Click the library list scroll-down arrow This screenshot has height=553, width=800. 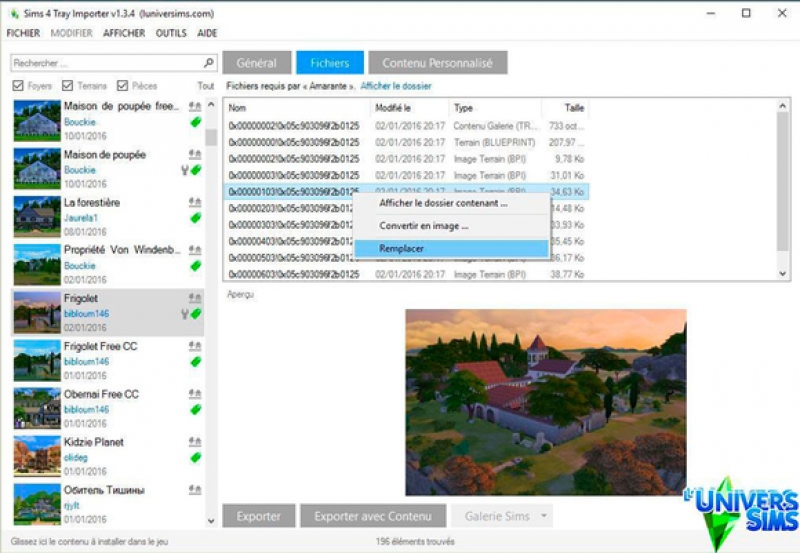[x=211, y=521]
